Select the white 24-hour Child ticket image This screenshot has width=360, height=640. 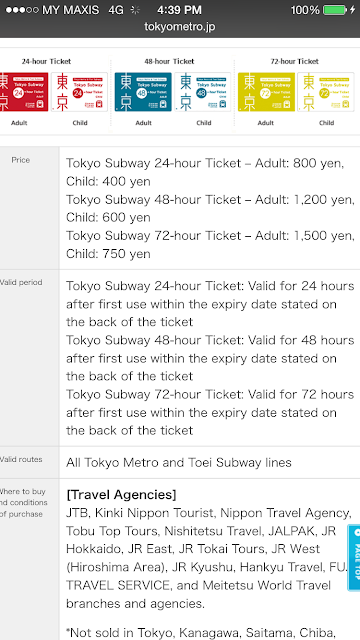(79, 92)
